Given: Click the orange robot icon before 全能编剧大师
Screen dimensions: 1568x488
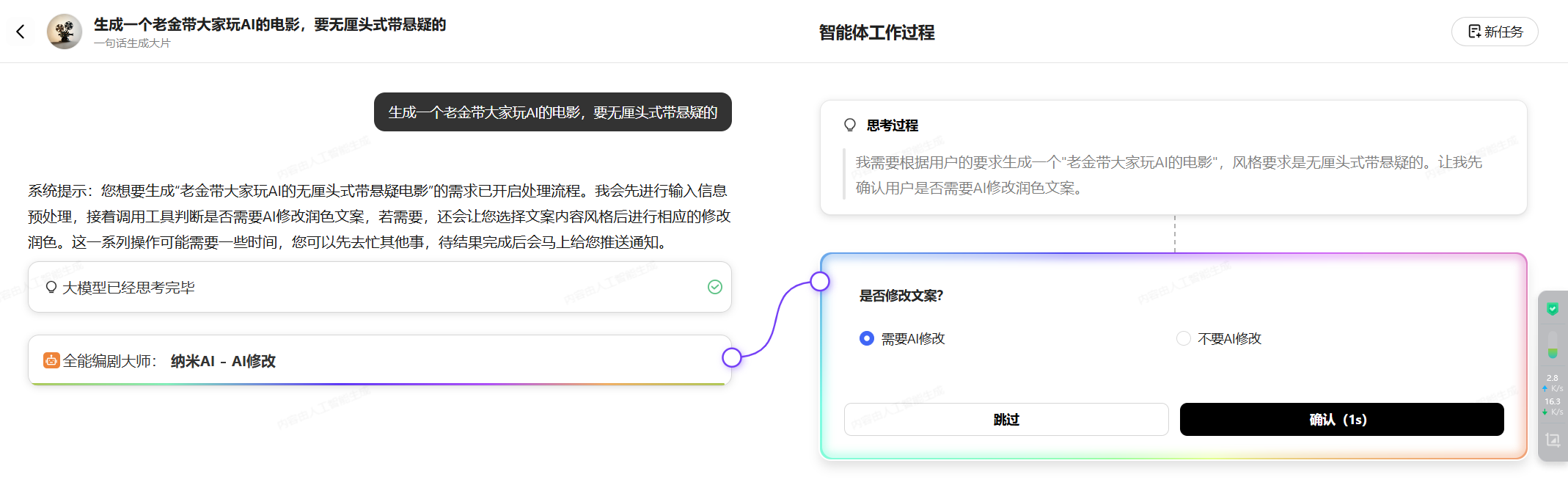Looking at the screenshot, I should pos(51,360).
